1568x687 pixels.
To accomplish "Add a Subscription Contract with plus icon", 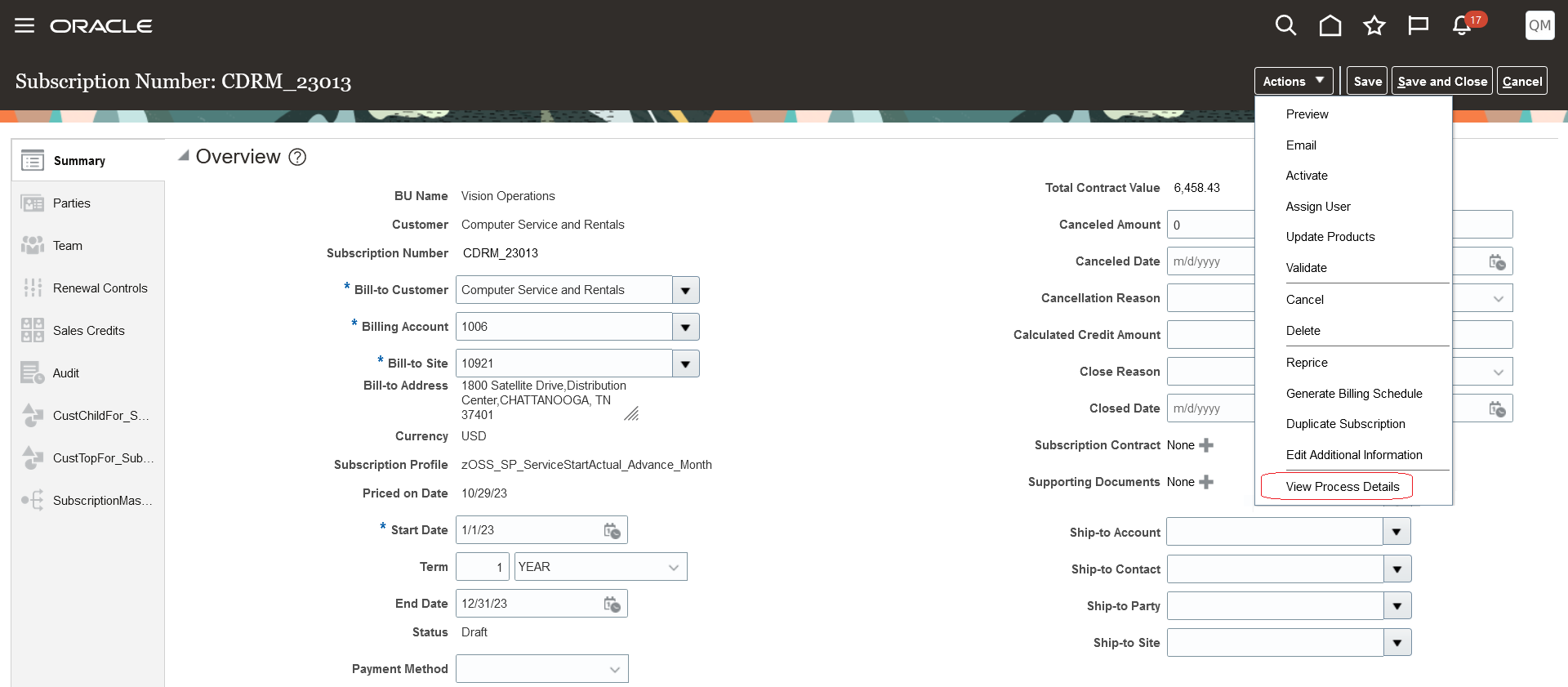I will coord(1206,445).
